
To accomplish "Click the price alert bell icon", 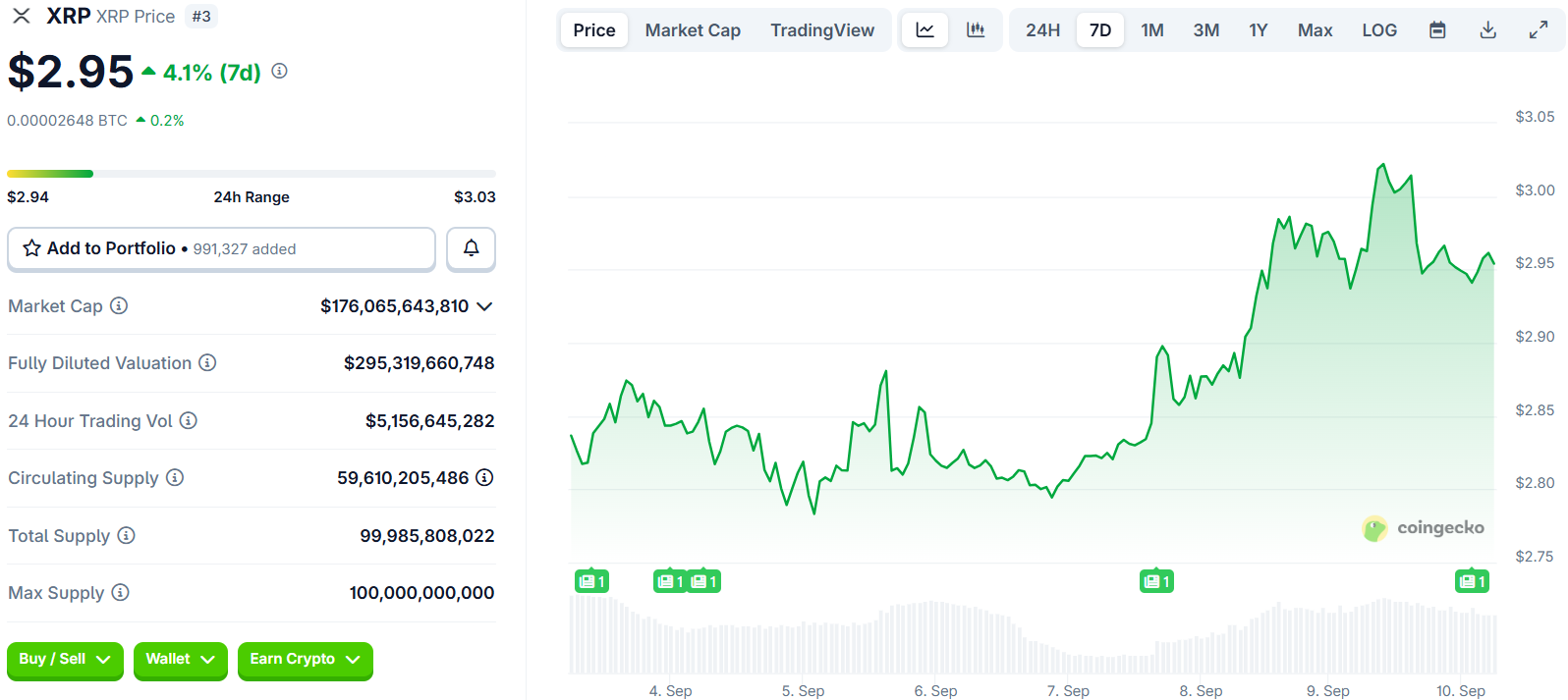I will [x=472, y=248].
